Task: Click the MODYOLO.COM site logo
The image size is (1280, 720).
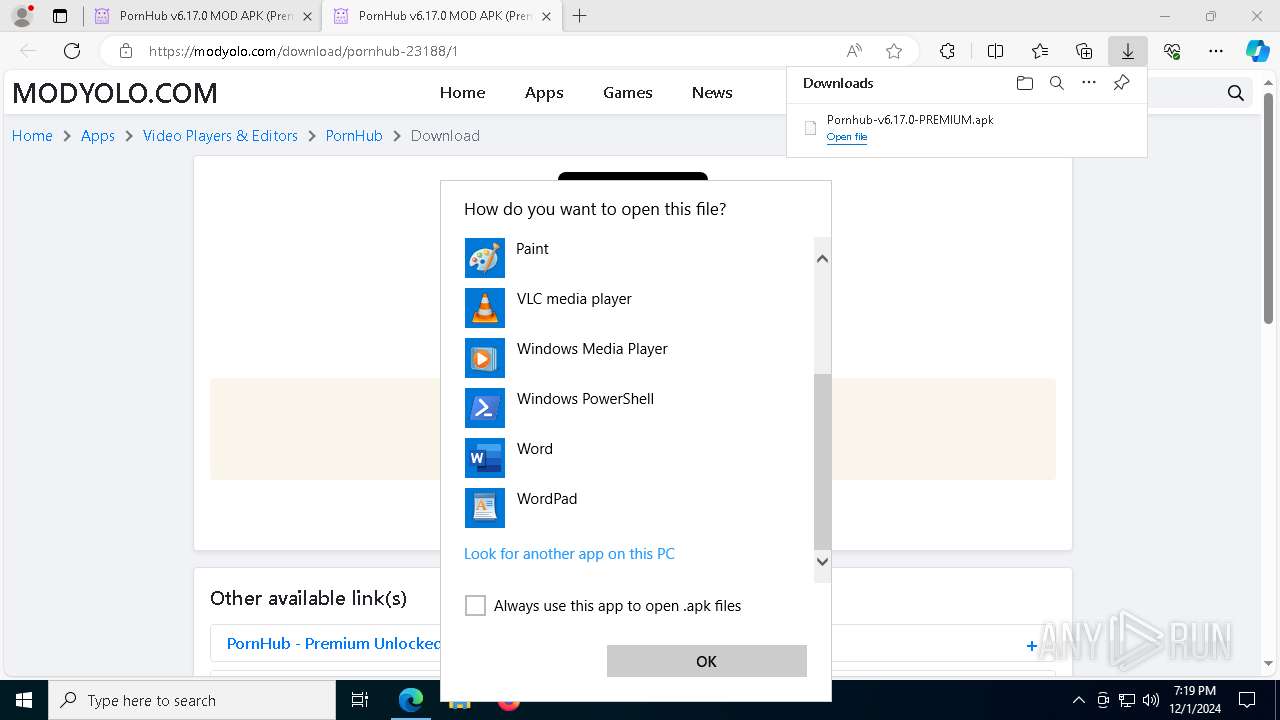Action: pos(115,93)
